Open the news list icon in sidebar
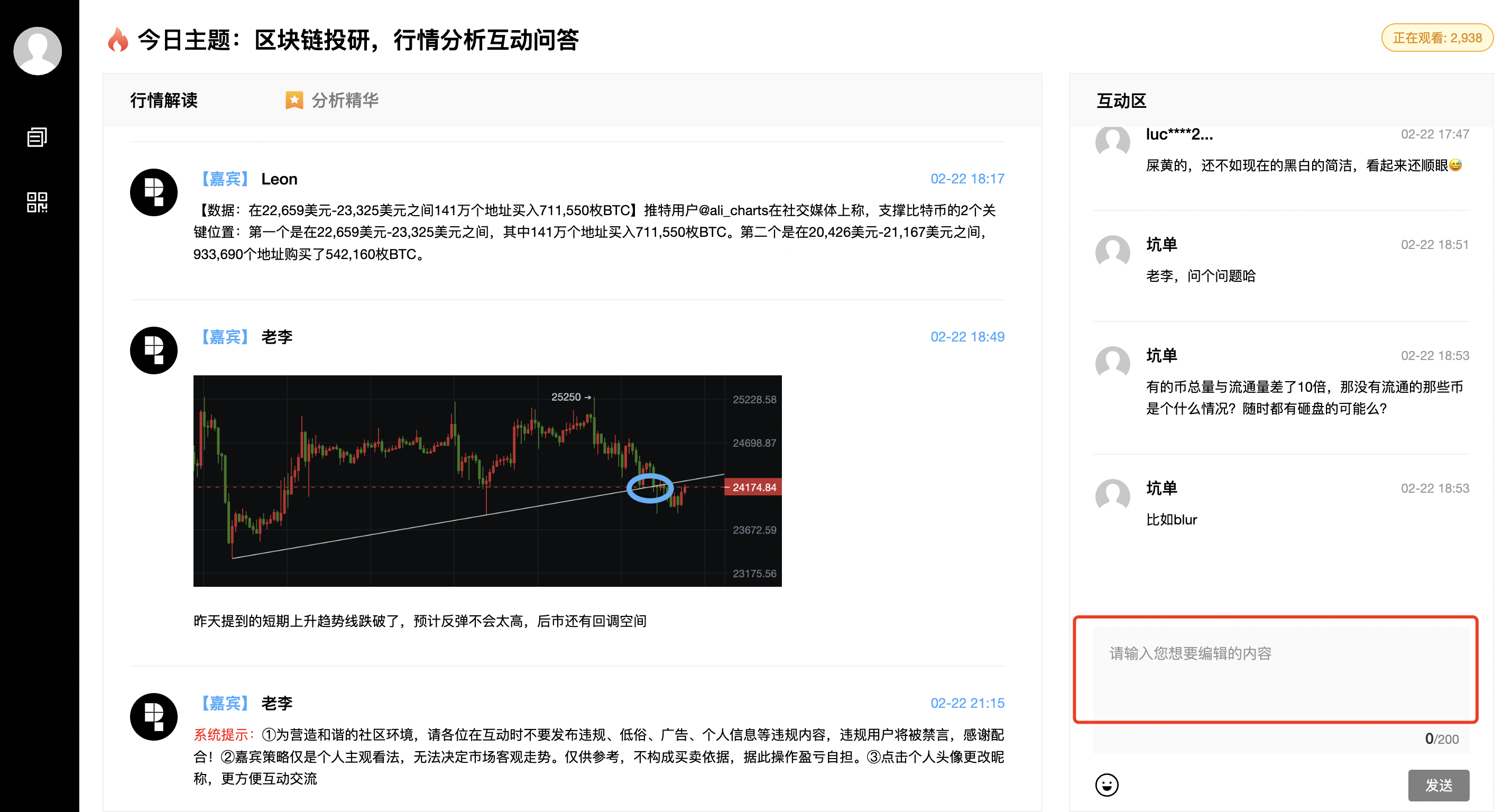 point(37,137)
